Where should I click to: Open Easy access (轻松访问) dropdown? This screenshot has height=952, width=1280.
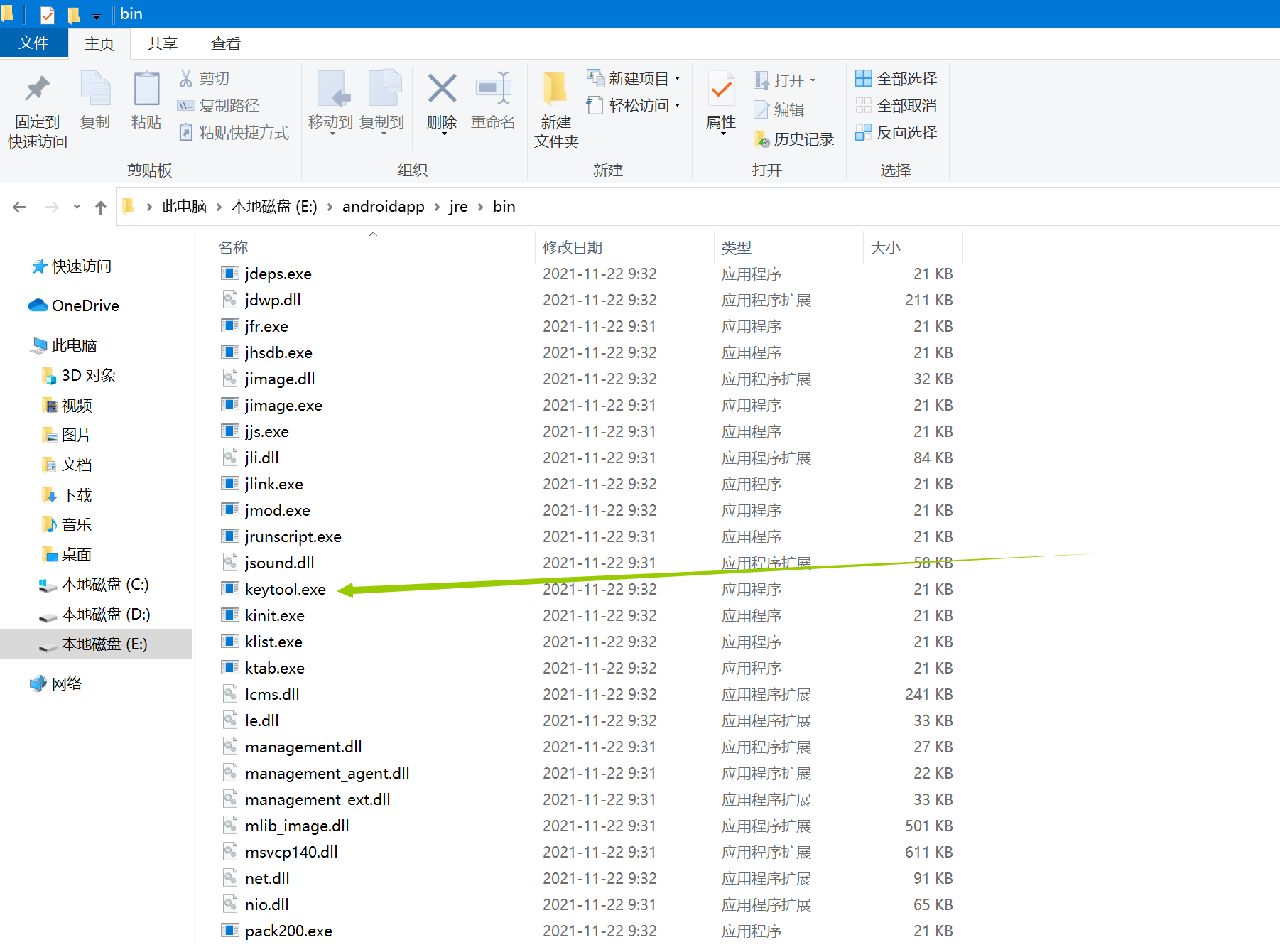click(x=634, y=105)
